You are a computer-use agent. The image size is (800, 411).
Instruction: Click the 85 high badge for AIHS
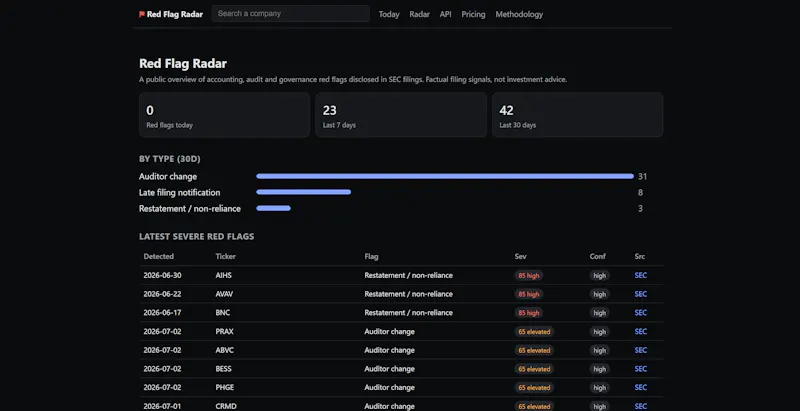click(x=529, y=276)
